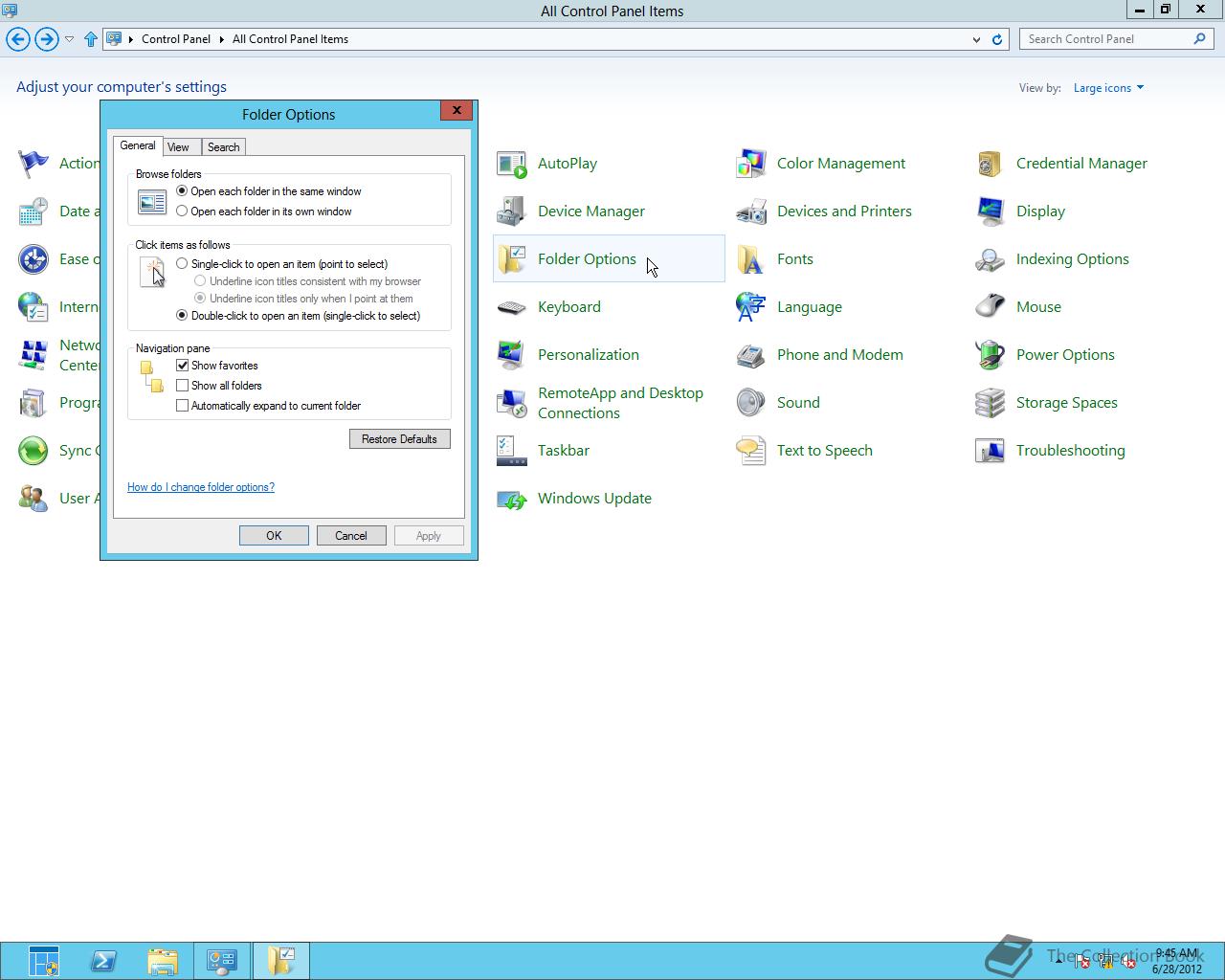Image resolution: width=1225 pixels, height=980 pixels.
Task: Open the Devices and Printers icon
Action: coord(751,212)
